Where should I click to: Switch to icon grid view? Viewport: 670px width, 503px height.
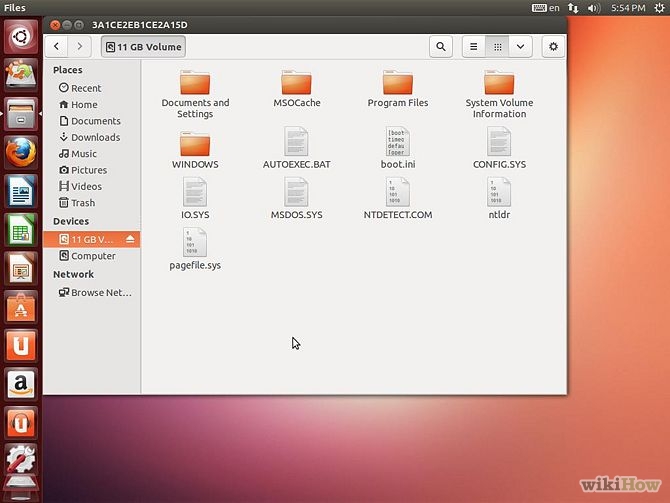click(x=497, y=47)
